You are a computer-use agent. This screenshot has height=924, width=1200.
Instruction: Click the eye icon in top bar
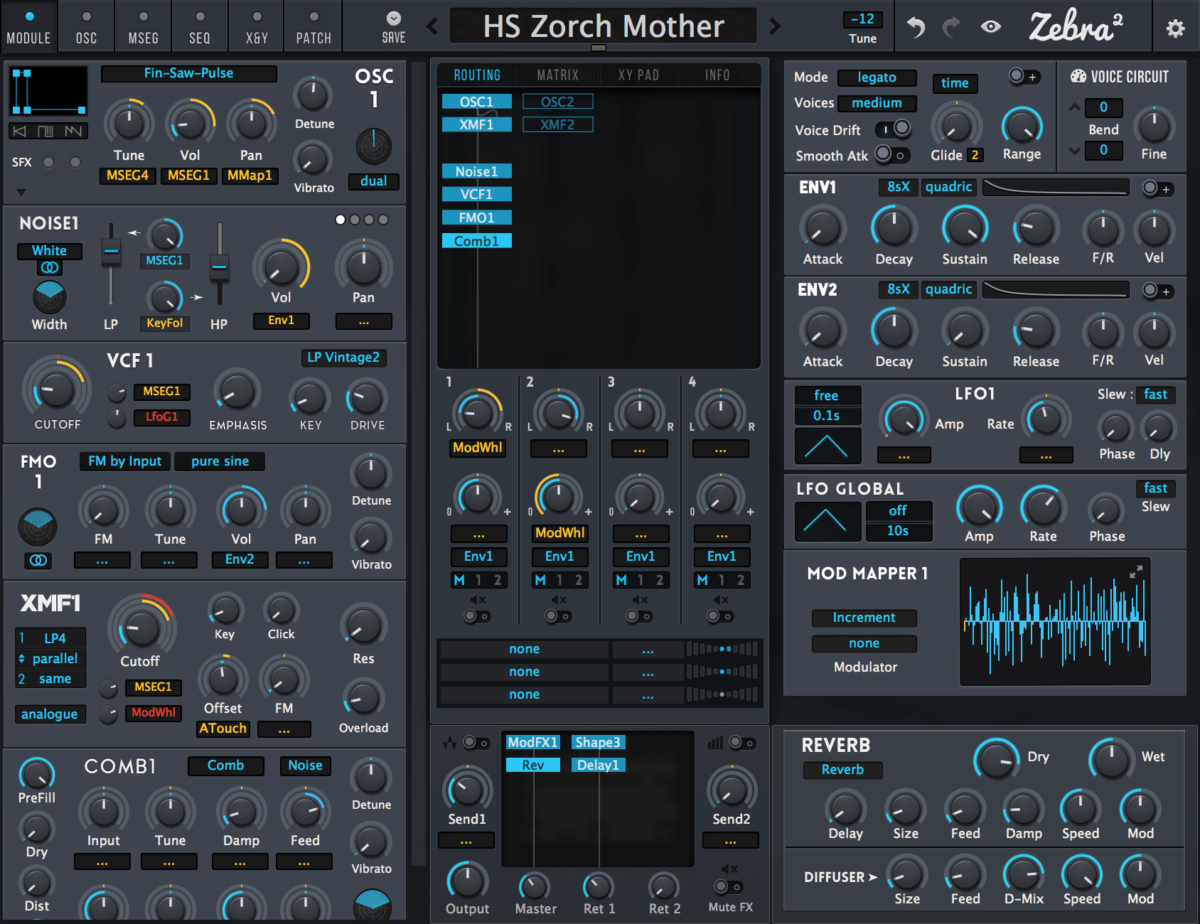[x=990, y=27]
